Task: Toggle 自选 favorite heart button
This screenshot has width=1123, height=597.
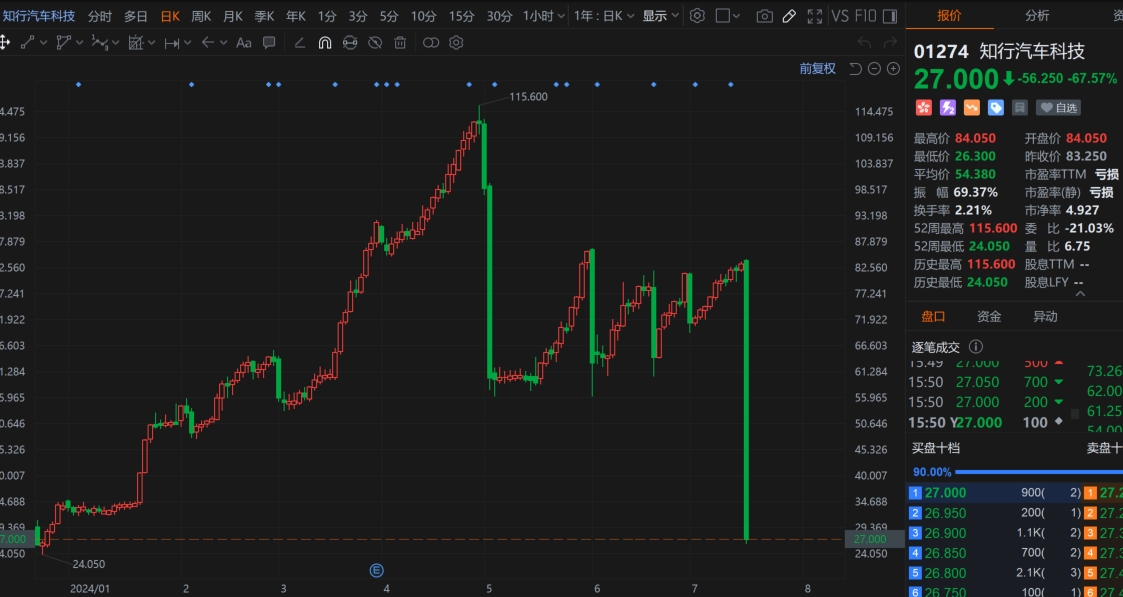Action: (x=1059, y=108)
